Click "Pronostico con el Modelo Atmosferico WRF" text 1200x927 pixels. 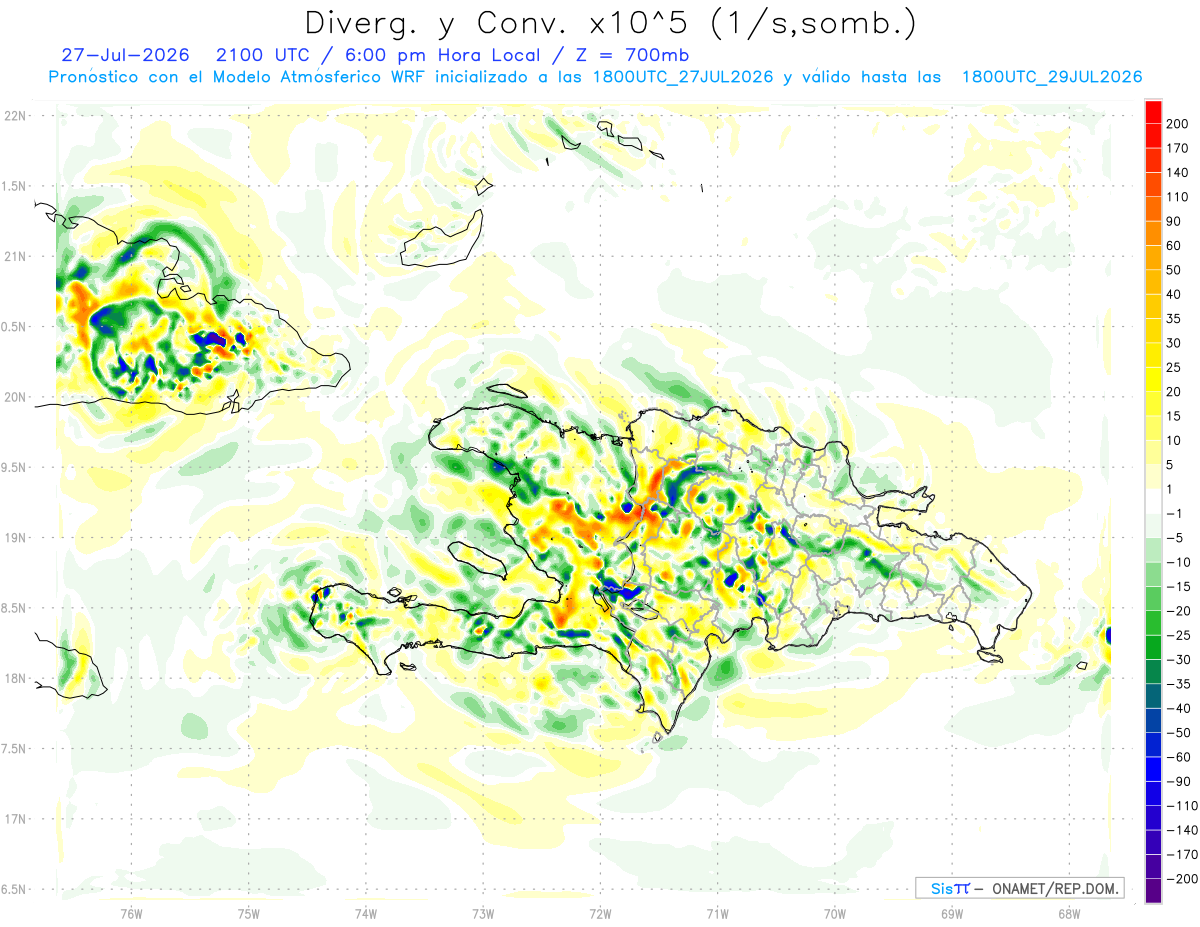(238, 77)
